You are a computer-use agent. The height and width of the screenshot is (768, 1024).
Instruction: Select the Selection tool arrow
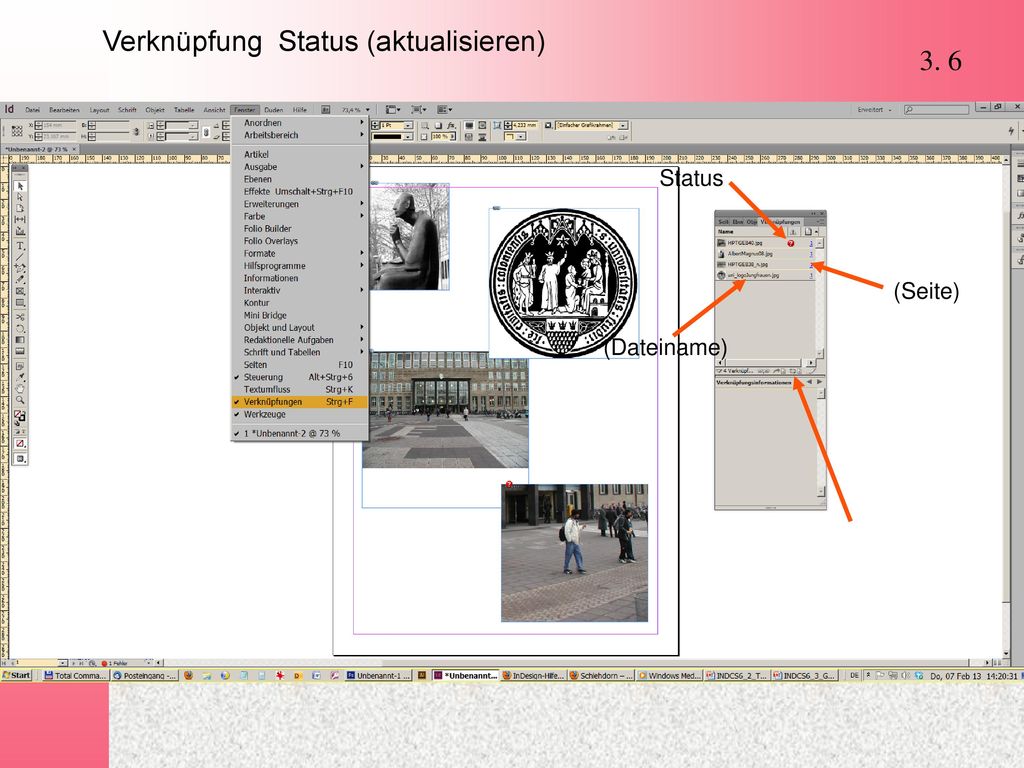[20, 186]
